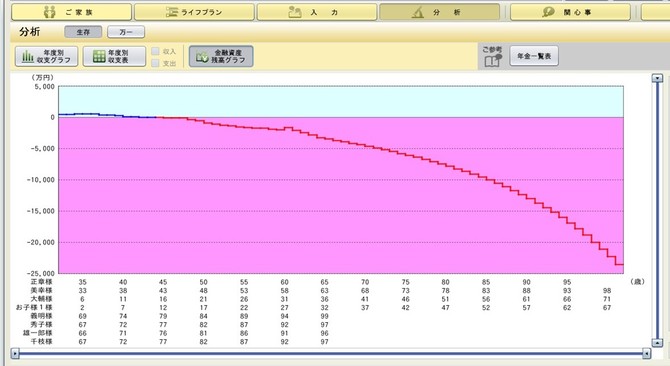Enable the 収入 checkbox
The width and height of the screenshot is (670, 366).
(156, 51)
